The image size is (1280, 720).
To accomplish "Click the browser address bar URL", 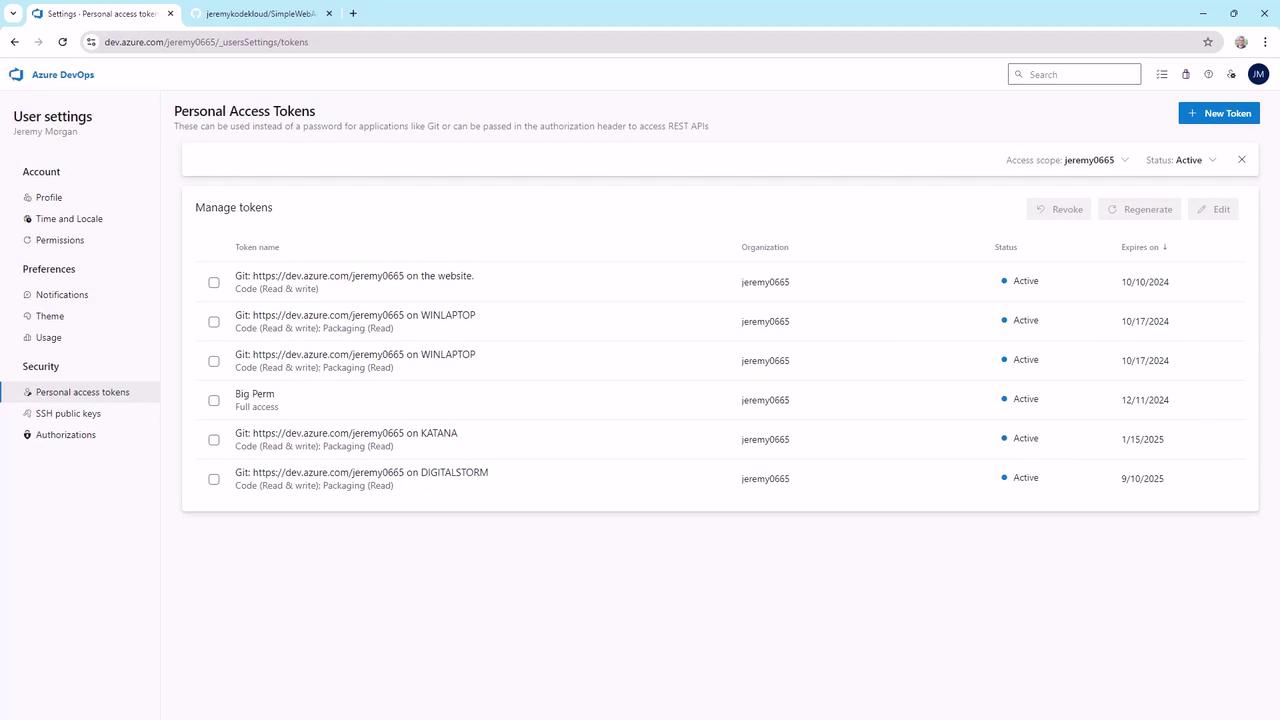I will (x=206, y=42).
